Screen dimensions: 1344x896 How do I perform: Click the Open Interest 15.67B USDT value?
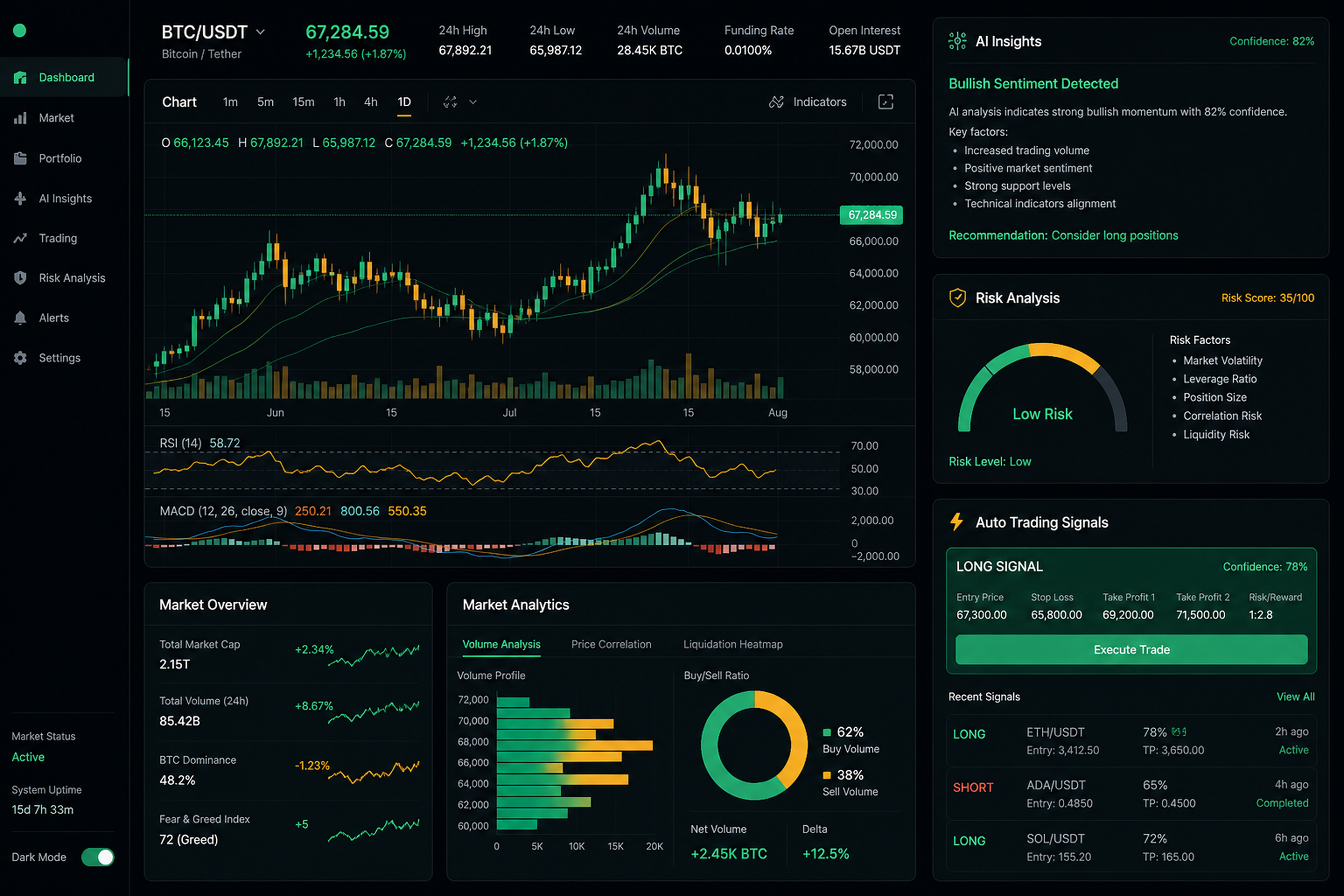pos(864,50)
